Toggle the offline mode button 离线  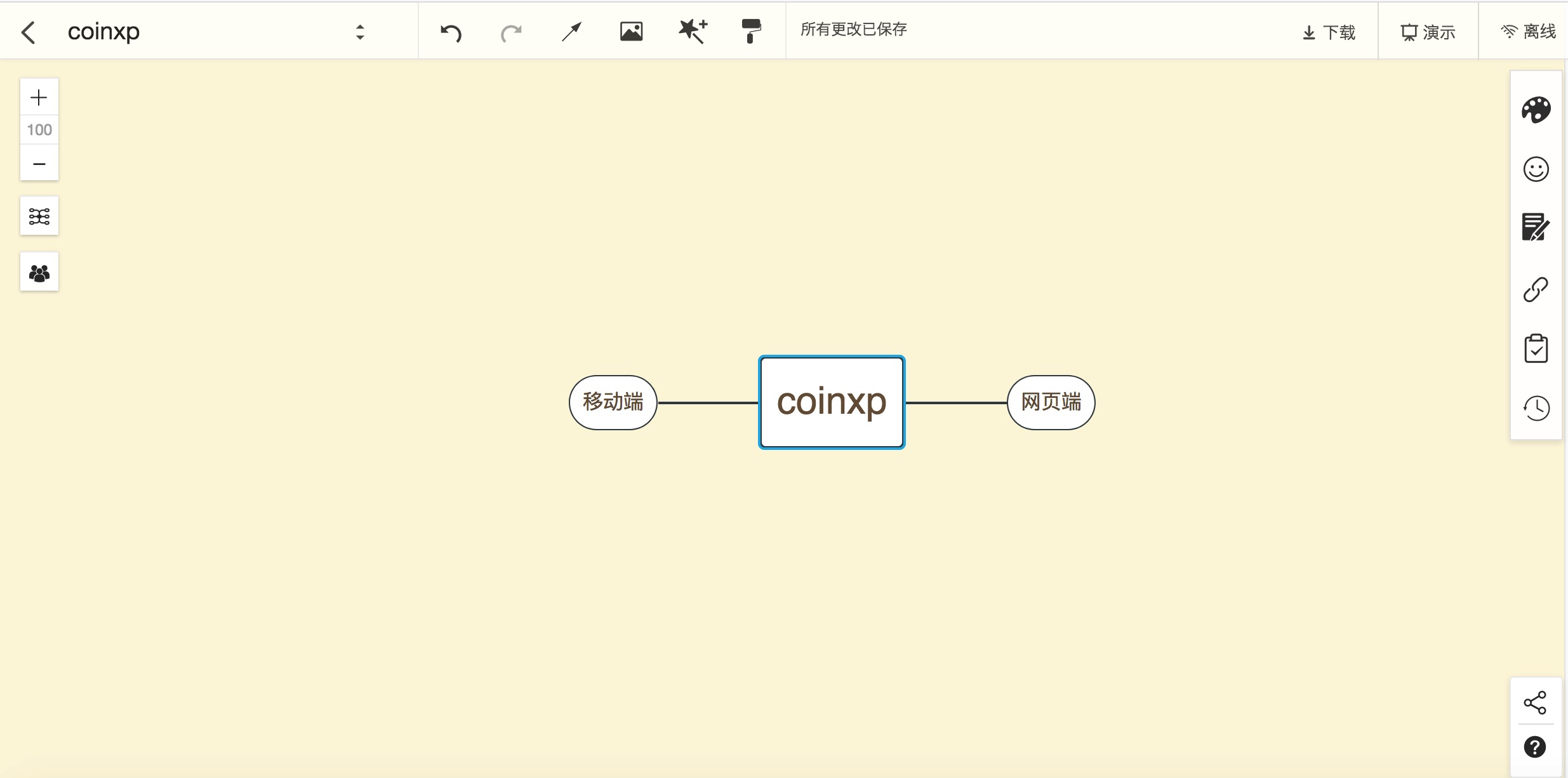click(x=1528, y=32)
